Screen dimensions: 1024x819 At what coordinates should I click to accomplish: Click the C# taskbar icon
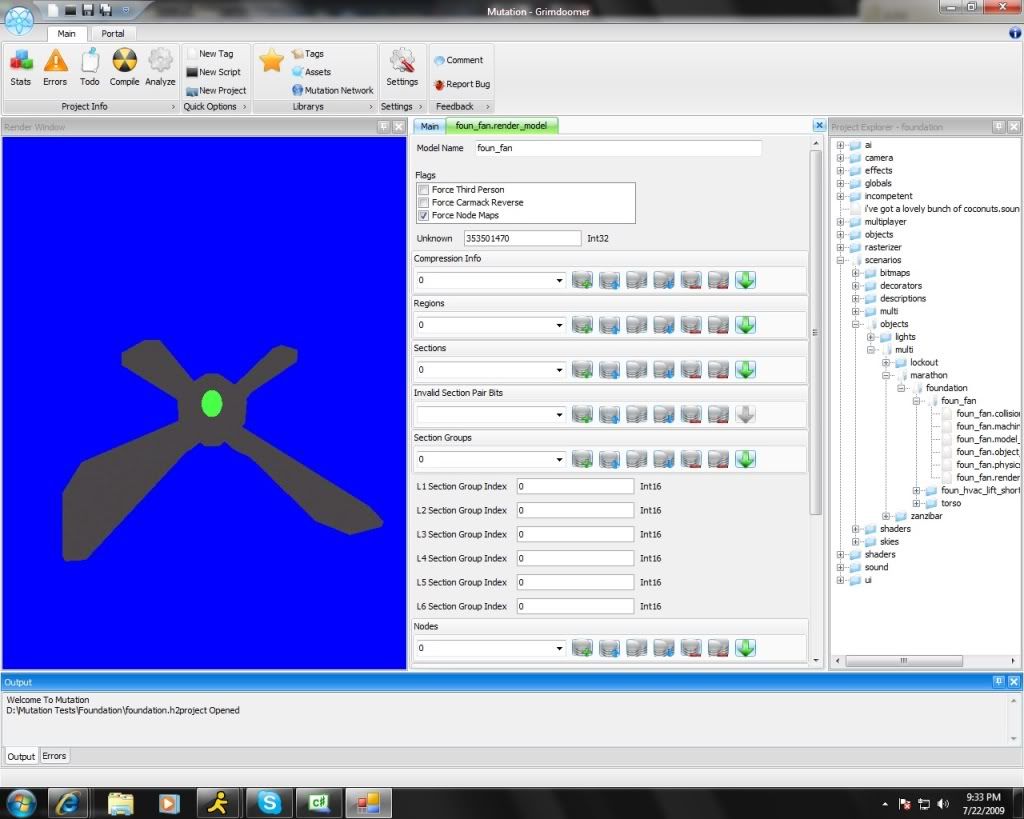click(319, 803)
